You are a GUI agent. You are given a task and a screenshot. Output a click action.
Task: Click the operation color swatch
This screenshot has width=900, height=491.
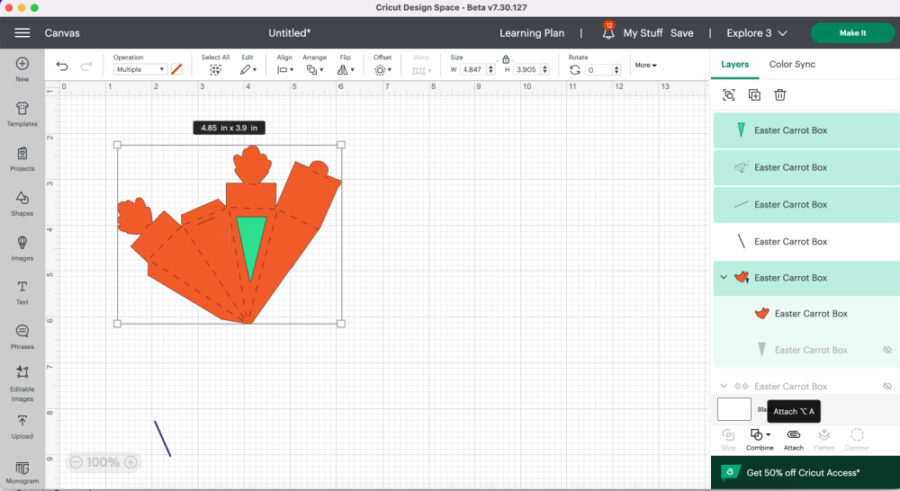(x=177, y=69)
